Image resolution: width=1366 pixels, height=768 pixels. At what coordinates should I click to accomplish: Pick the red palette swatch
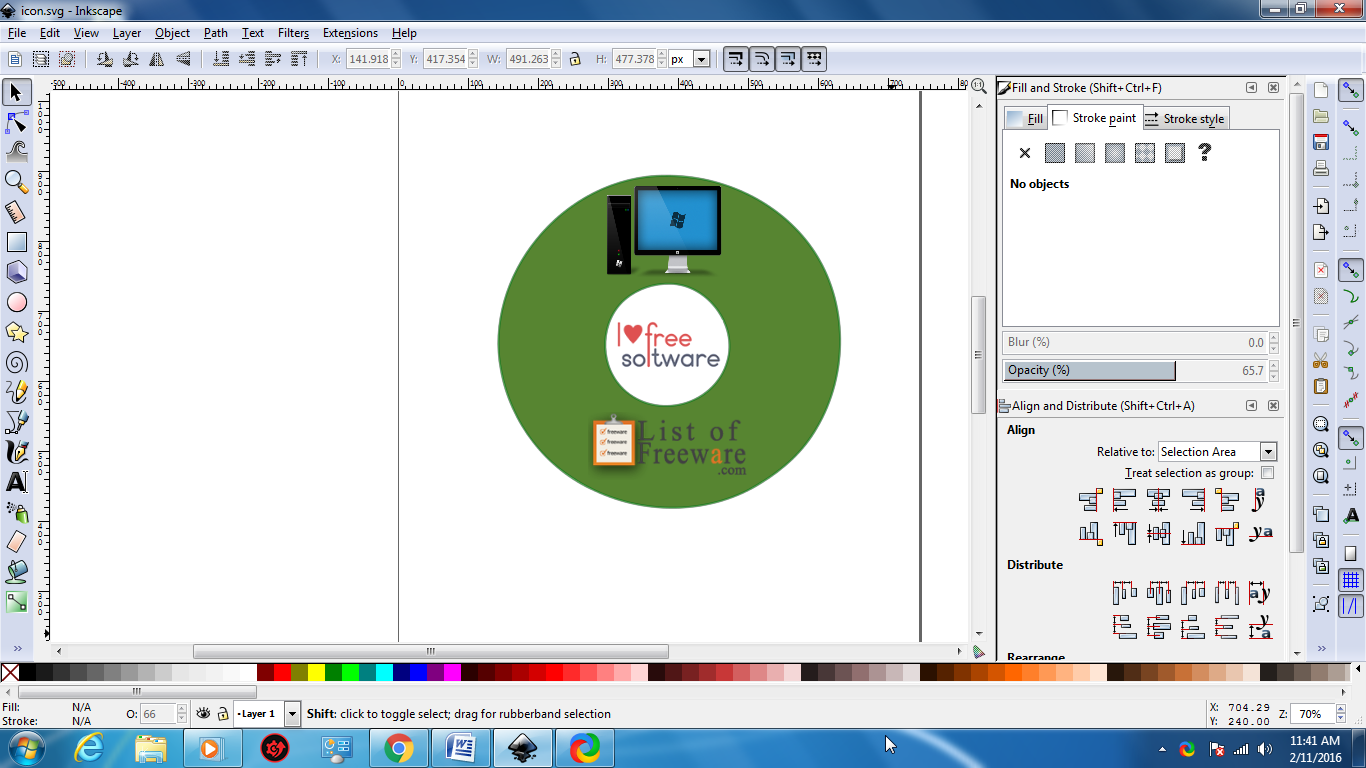click(282, 672)
